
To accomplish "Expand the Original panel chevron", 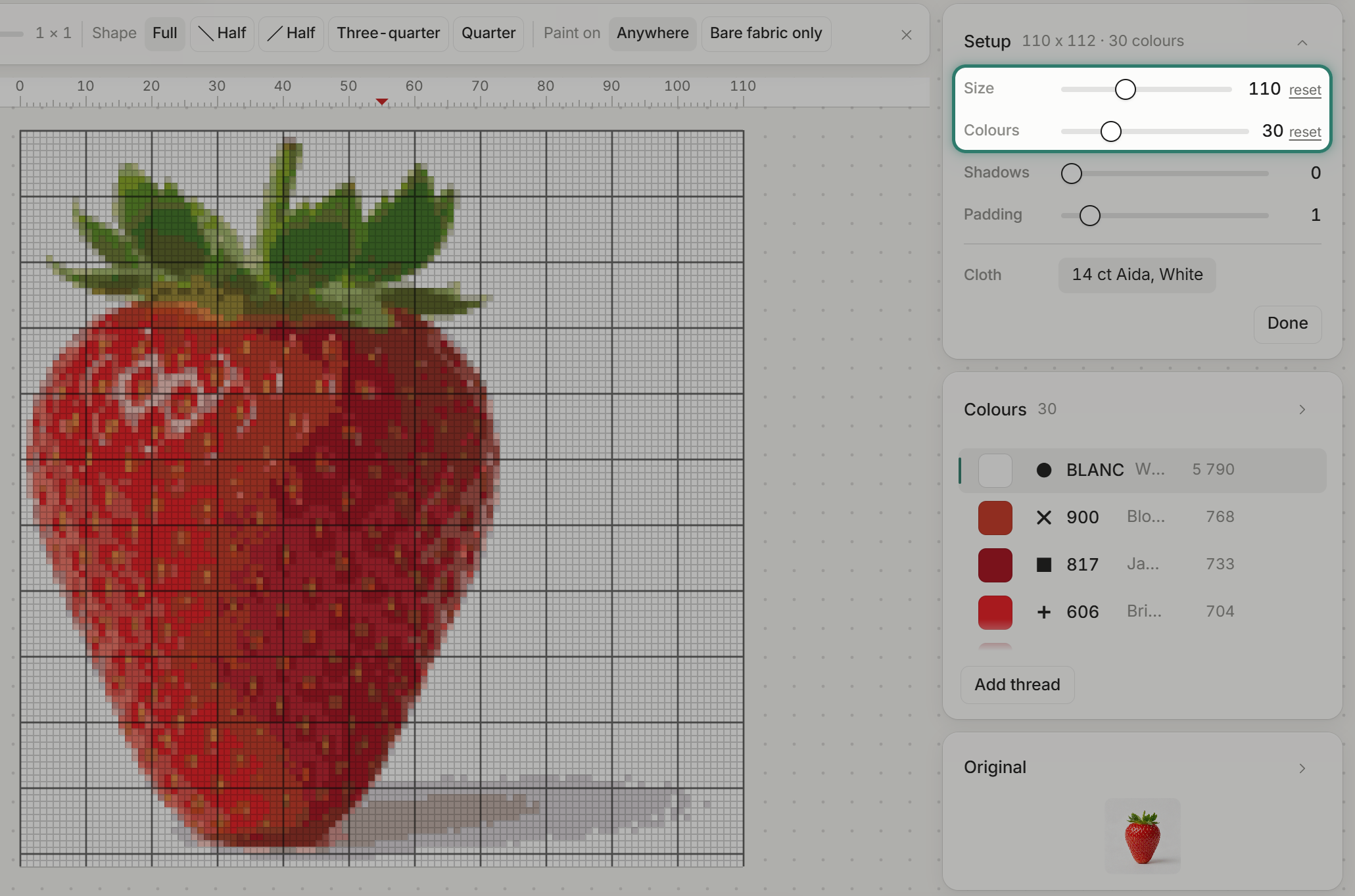I will (x=1302, y=768).
